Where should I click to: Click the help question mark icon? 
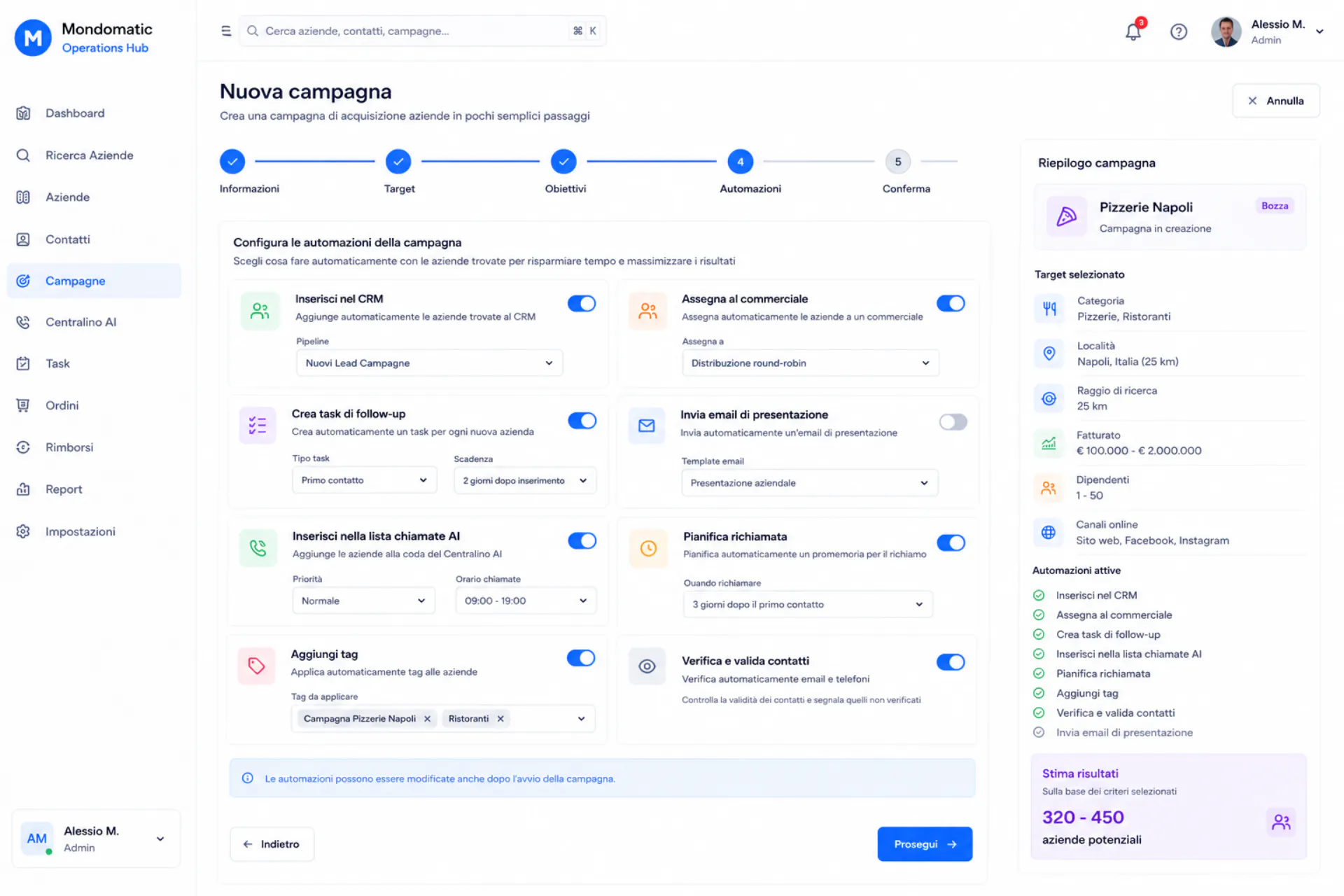1179,31
